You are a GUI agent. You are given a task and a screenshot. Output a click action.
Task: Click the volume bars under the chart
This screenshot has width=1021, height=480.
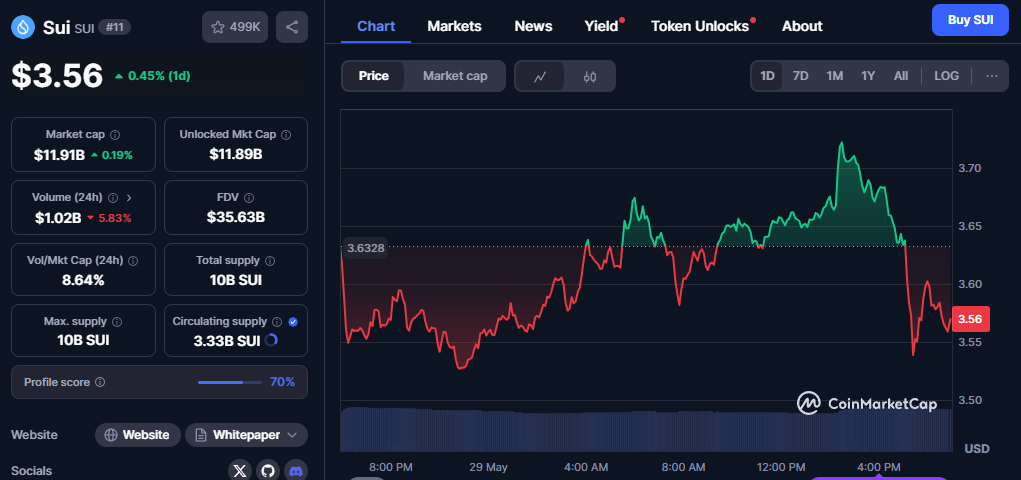646,430
